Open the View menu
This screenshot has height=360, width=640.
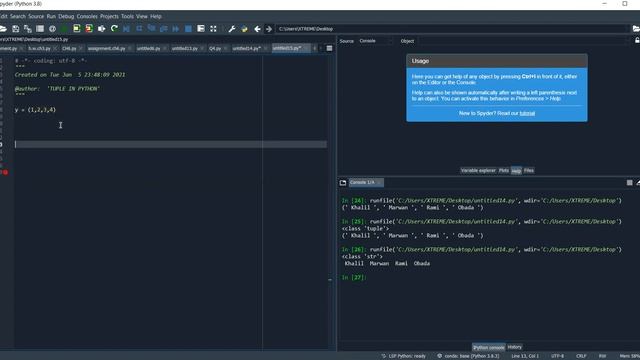142,16
